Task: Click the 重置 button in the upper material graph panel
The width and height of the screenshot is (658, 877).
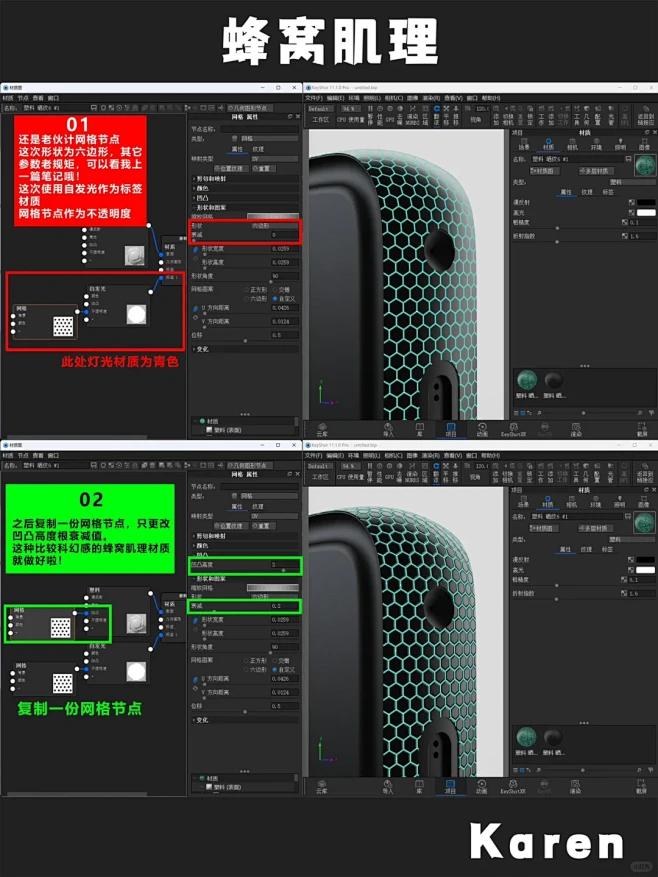Action: [264, 168]
